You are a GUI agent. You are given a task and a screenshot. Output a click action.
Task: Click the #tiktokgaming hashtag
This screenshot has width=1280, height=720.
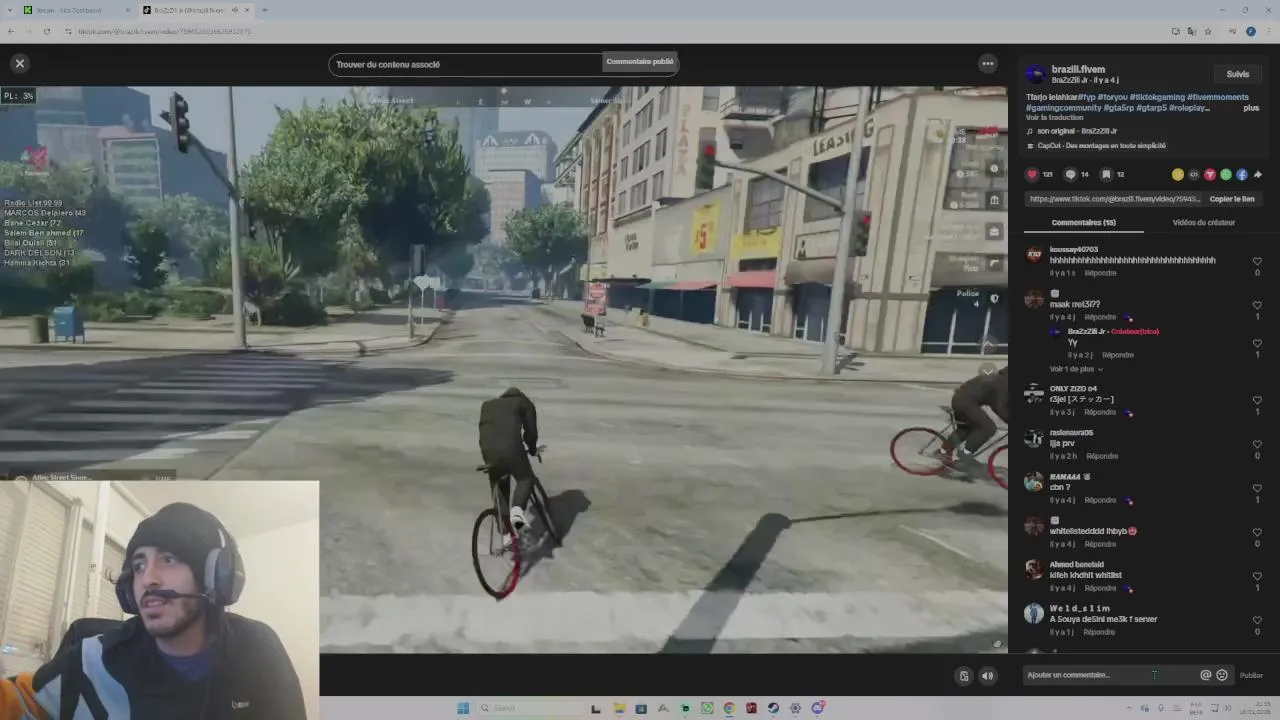[x=1156, y=97]
